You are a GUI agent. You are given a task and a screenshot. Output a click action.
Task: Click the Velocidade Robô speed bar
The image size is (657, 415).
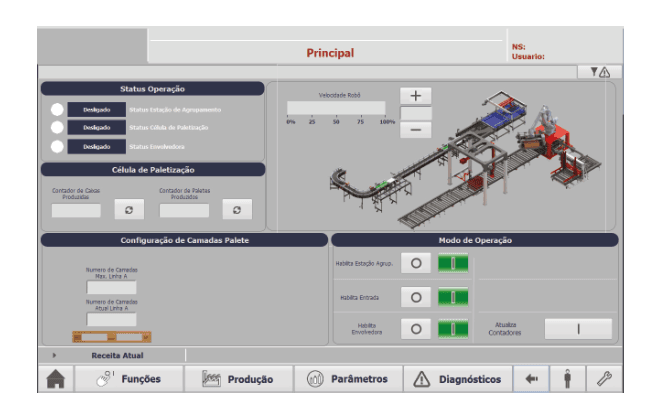tap(336, 108)
